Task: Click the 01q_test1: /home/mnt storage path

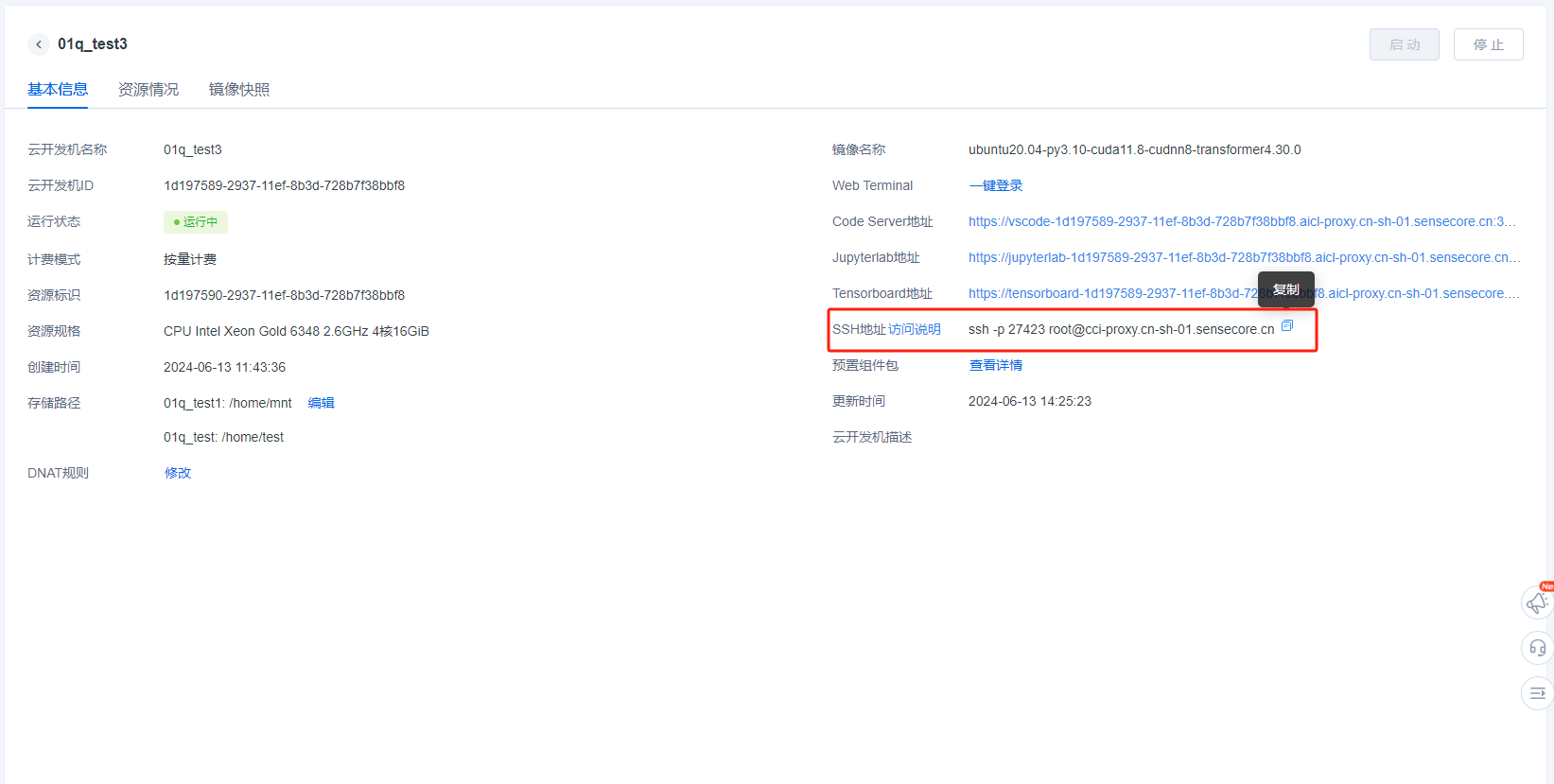Action: click(228, 403)
